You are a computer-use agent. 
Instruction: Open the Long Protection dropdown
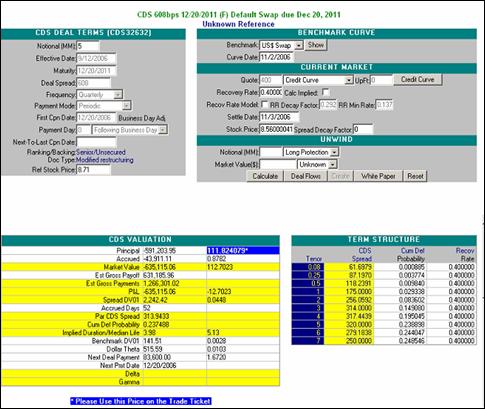point(334,152)
